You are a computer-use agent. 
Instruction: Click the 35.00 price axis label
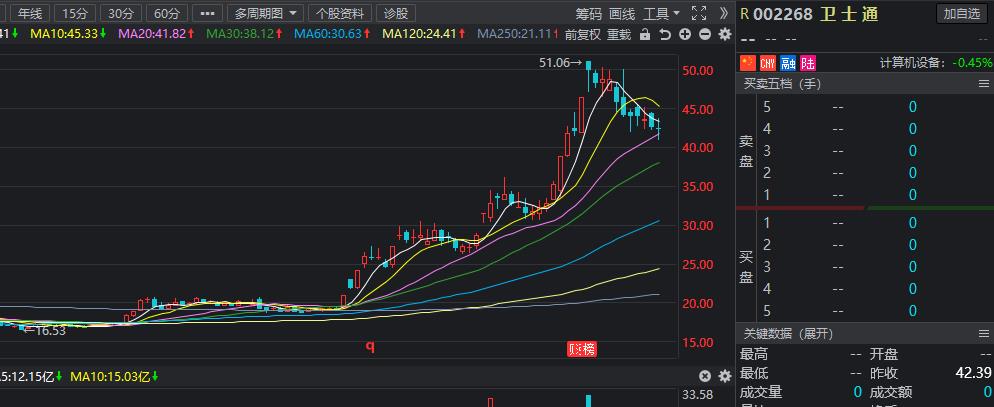click(x=697, y=186)
